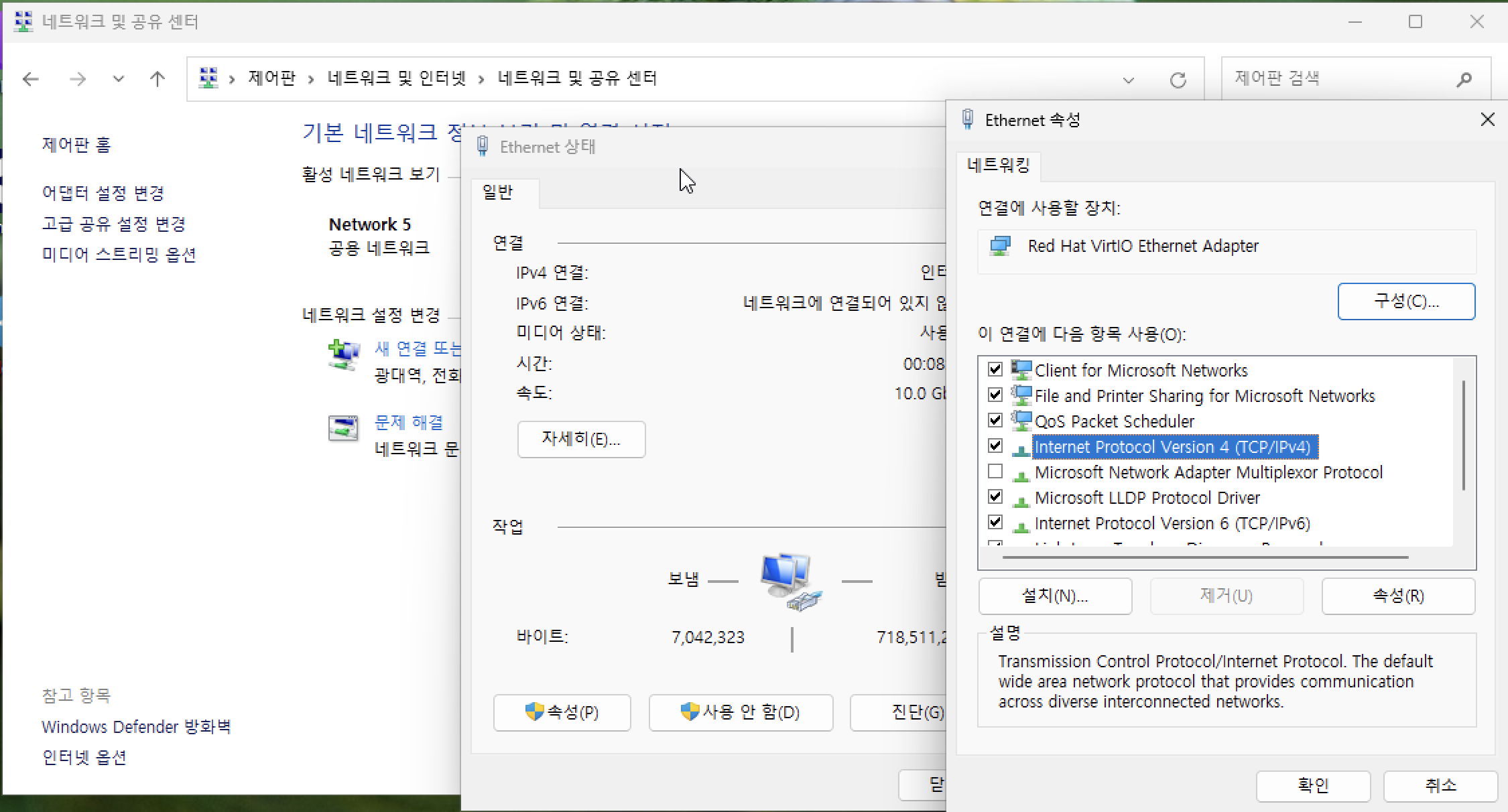Open the address bar history dropdown
The height and width of the screenshot is (812, 1508).
[1129, 80]
